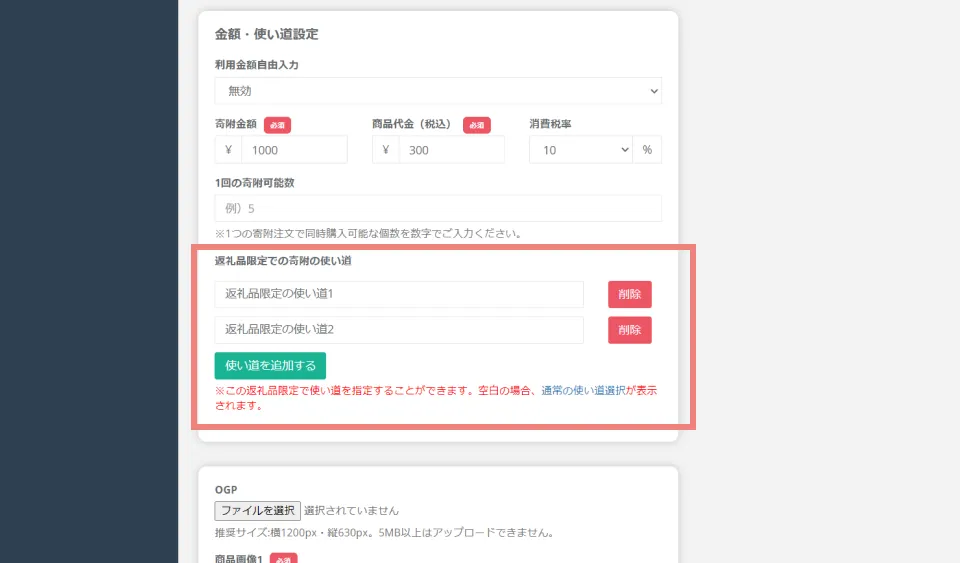Click the ¥ symbol beside 寄附金額 field
Viewport: 960px width, 563px height.
tap(229, 150)
